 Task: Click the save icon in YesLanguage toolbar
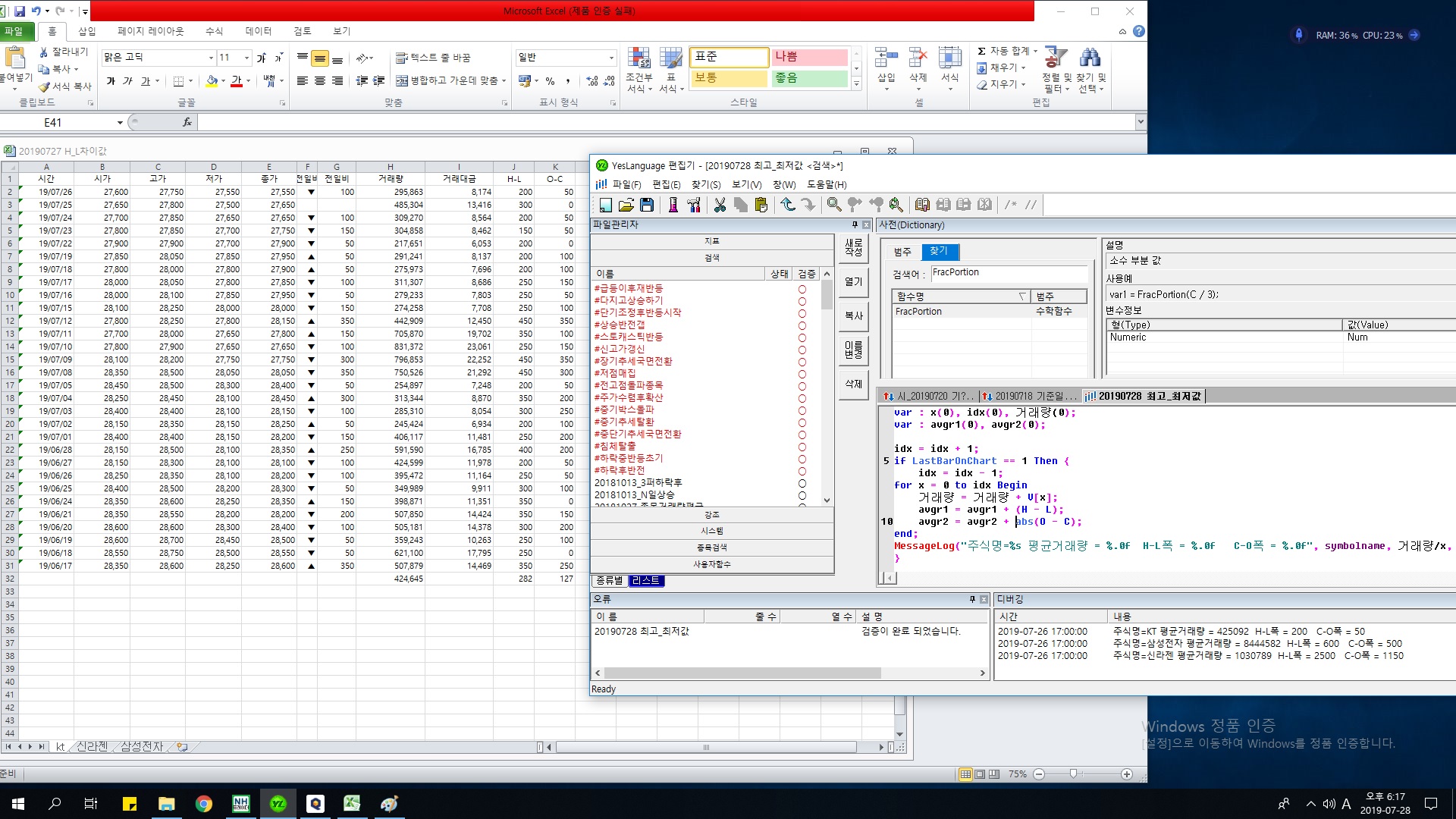click(647, 205)
